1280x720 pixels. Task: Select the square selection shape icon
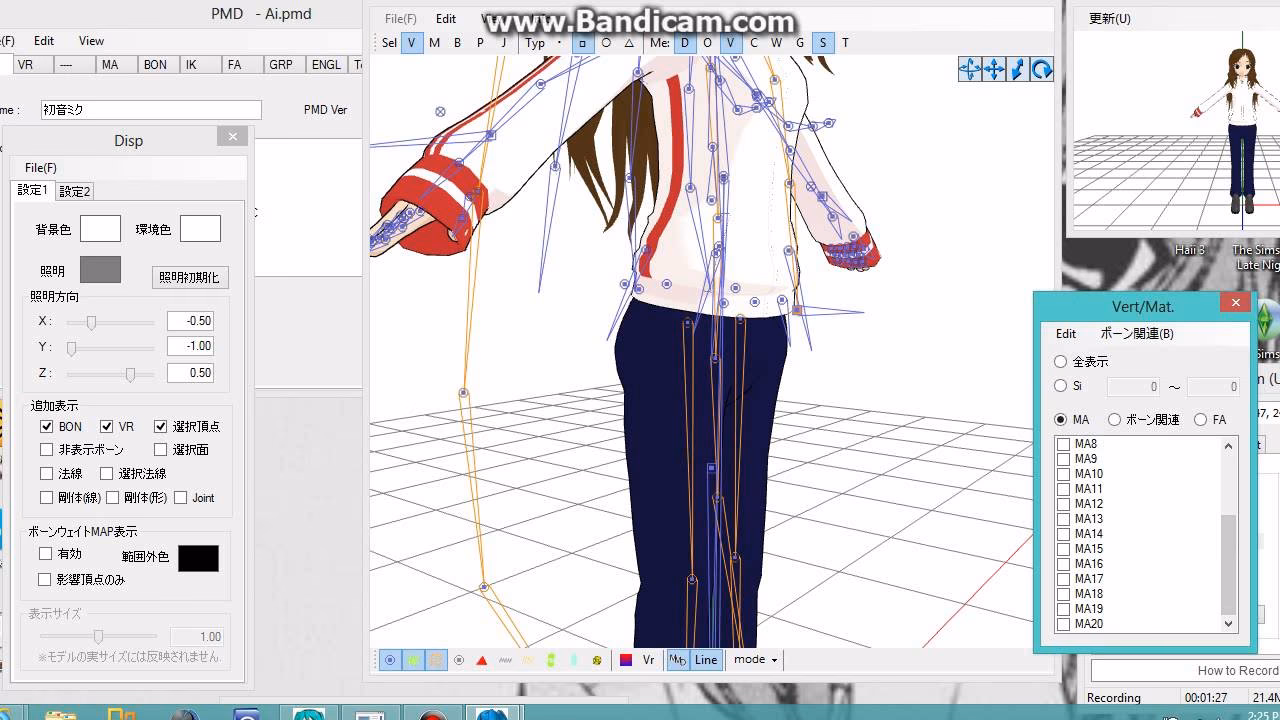tap(582, 43)
